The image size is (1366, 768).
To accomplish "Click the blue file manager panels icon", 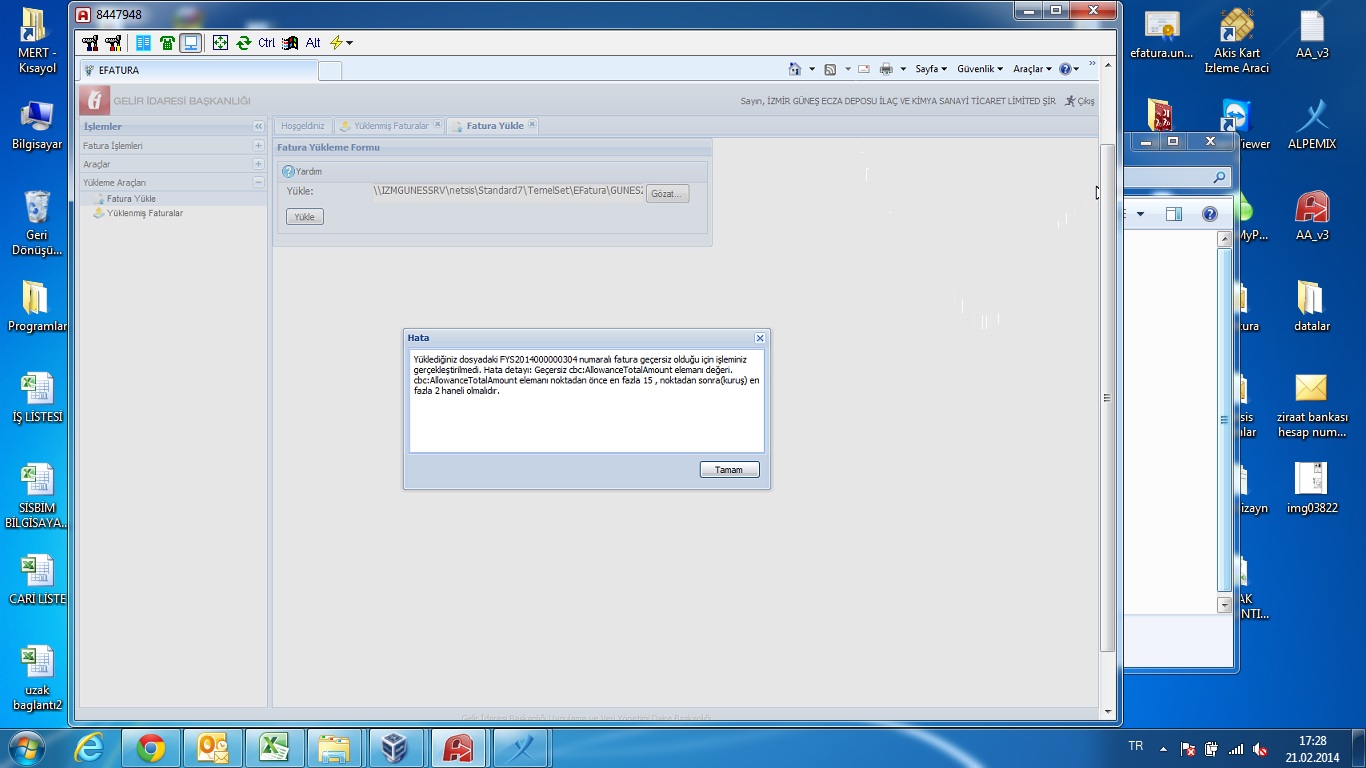I will [x=143, y=43].
